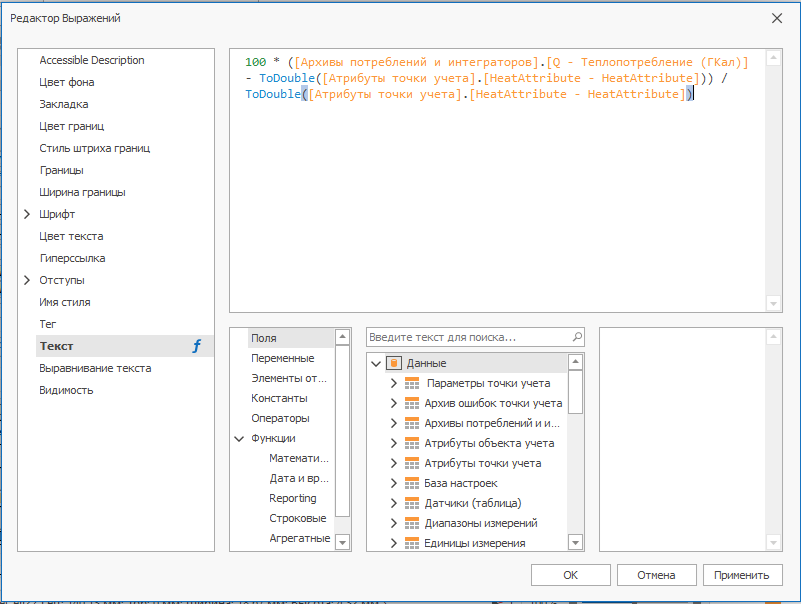Click the Данные database icon

394,363
